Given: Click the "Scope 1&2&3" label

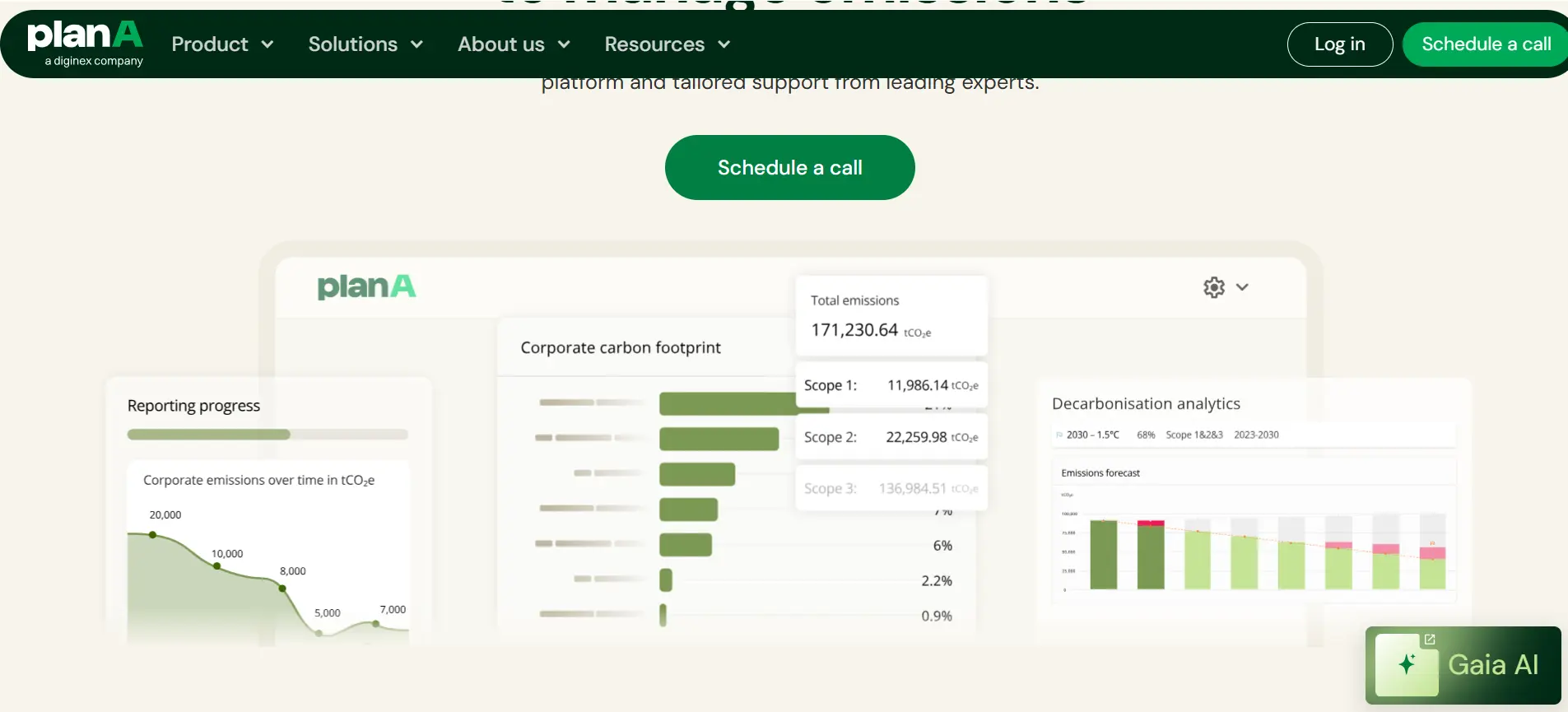Looking at the screenshot, I should point(1194,435).
